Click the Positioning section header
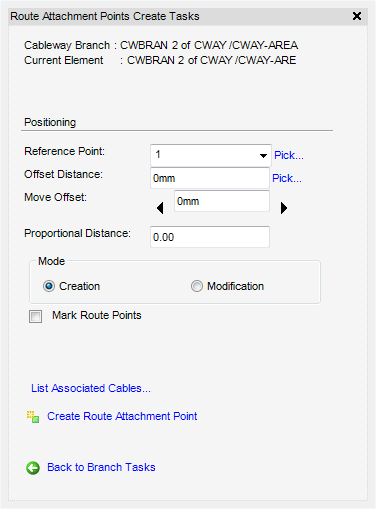The width and height of the screenshot is (376, 509). click(50, 122)
